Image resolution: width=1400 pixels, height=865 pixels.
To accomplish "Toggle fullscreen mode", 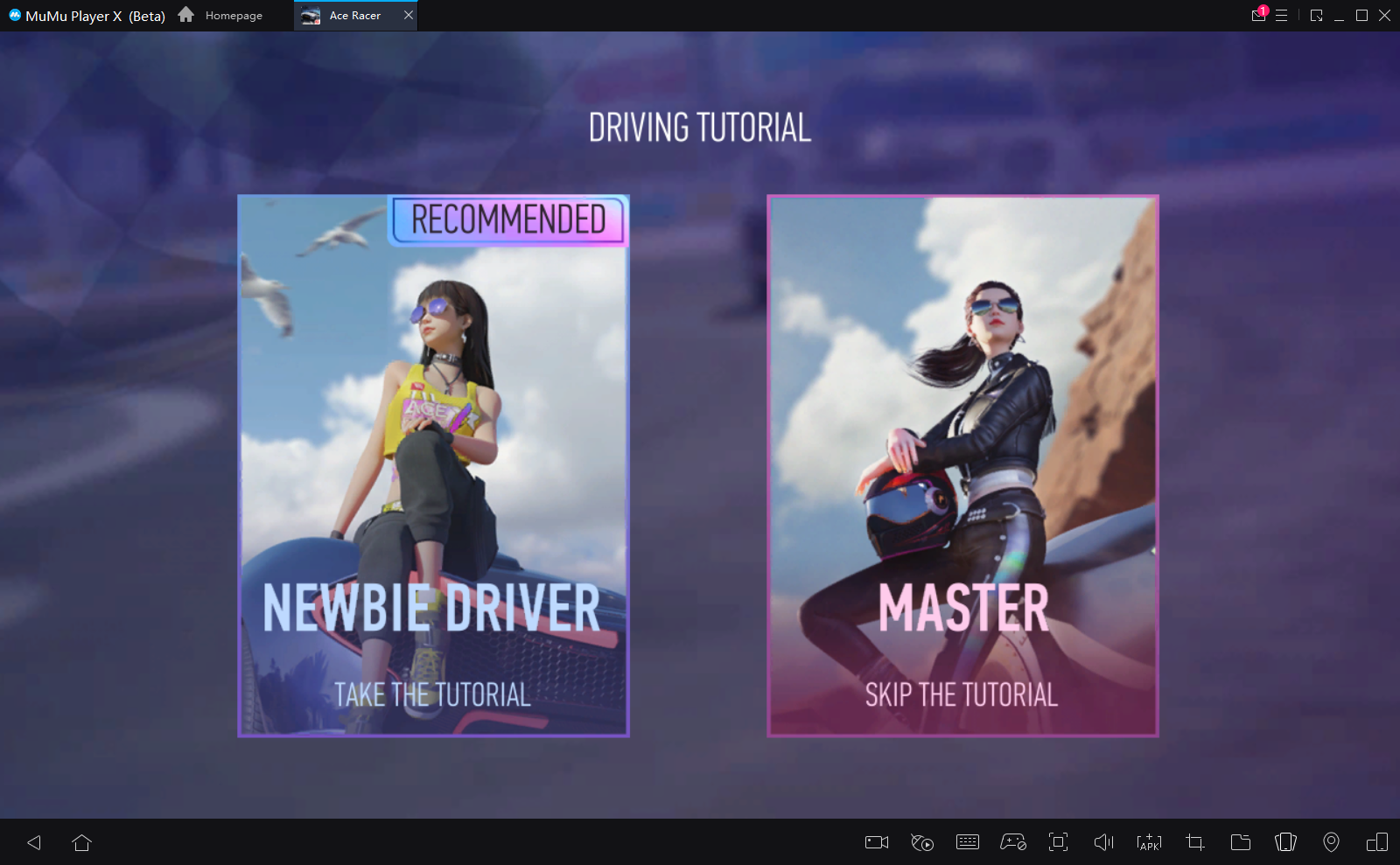I will tap(1059, 842).
